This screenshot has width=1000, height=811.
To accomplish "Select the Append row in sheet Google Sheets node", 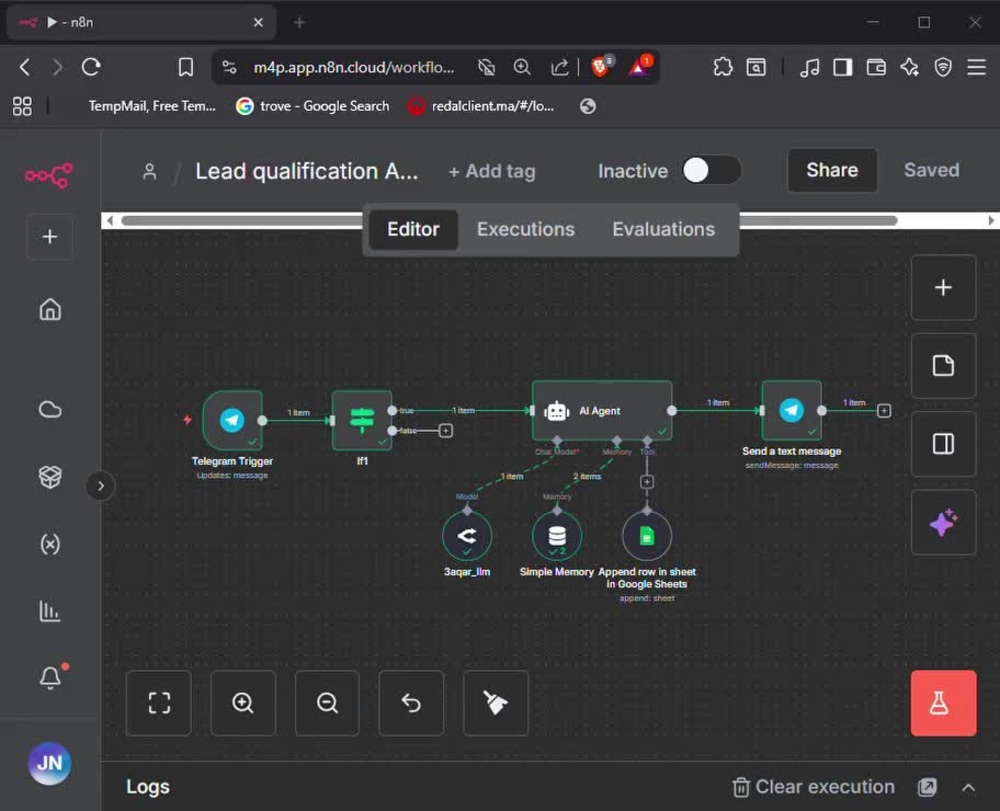I will click(x=647, y=536).
